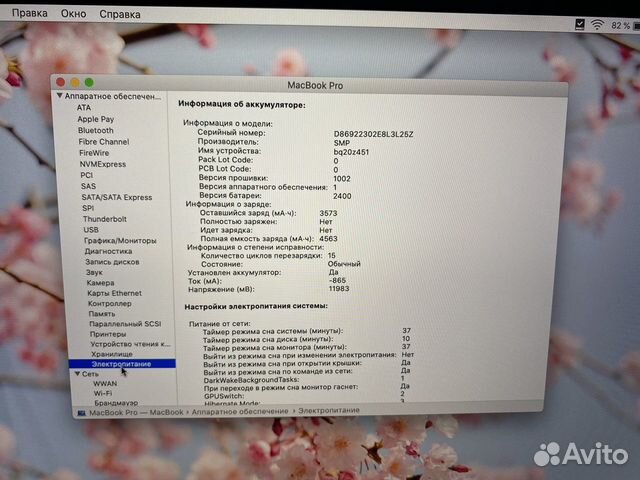
Task: Click Настройки электропитания системы heading
Action: click(x=256, y=306)
